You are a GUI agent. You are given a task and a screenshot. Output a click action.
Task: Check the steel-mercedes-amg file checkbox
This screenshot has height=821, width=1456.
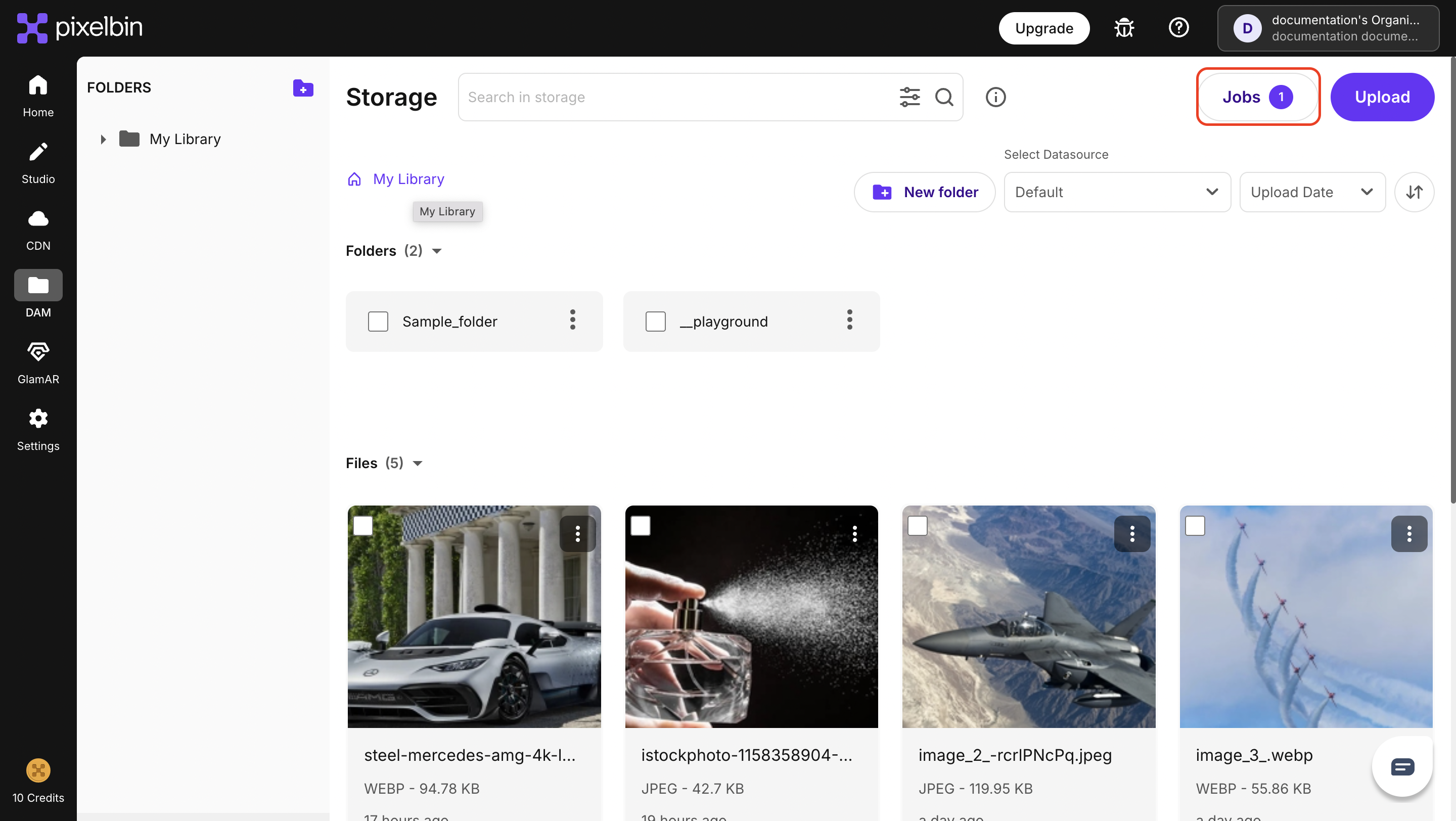click(363, 525)
